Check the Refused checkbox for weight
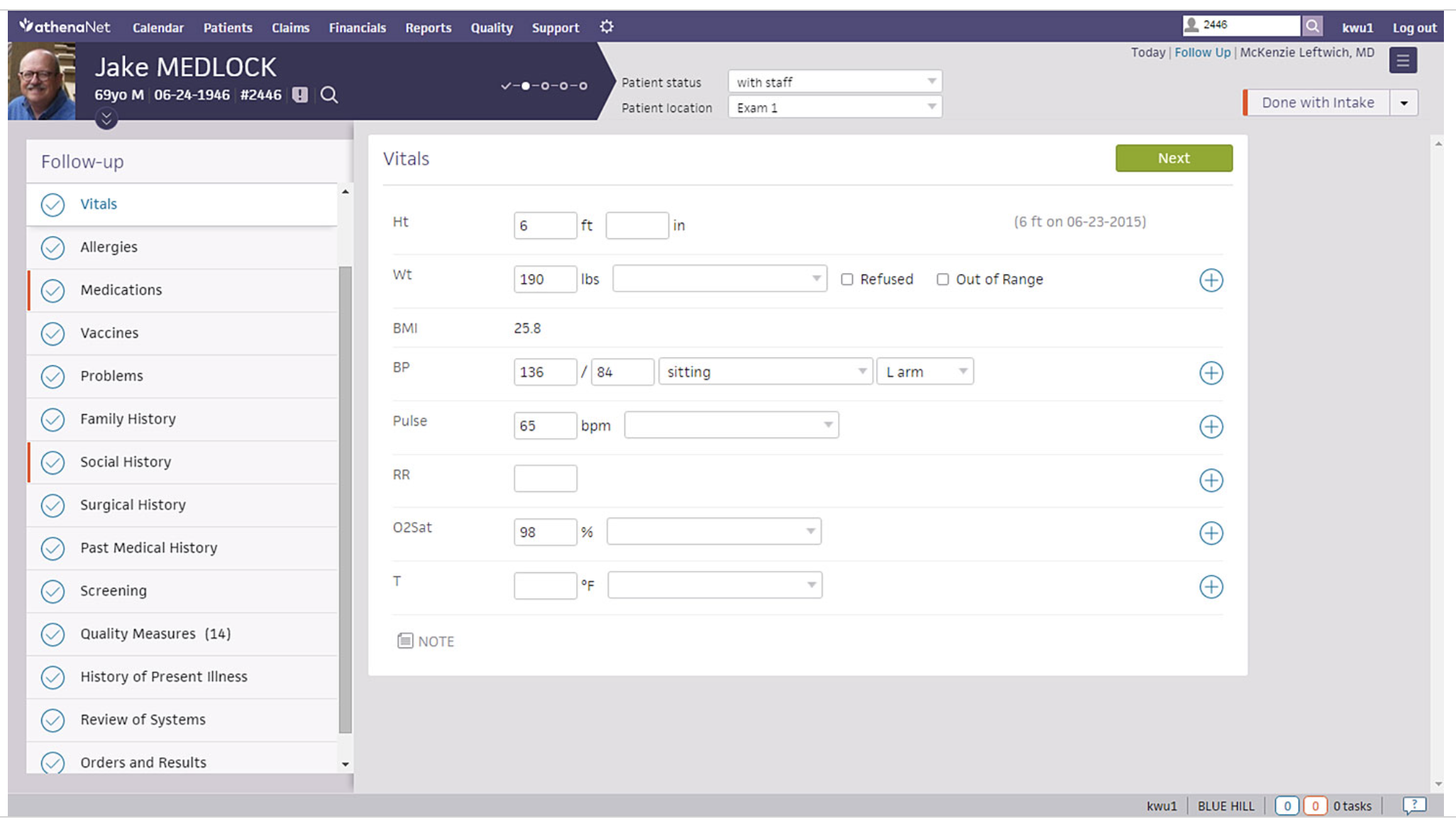 (847, 279)
